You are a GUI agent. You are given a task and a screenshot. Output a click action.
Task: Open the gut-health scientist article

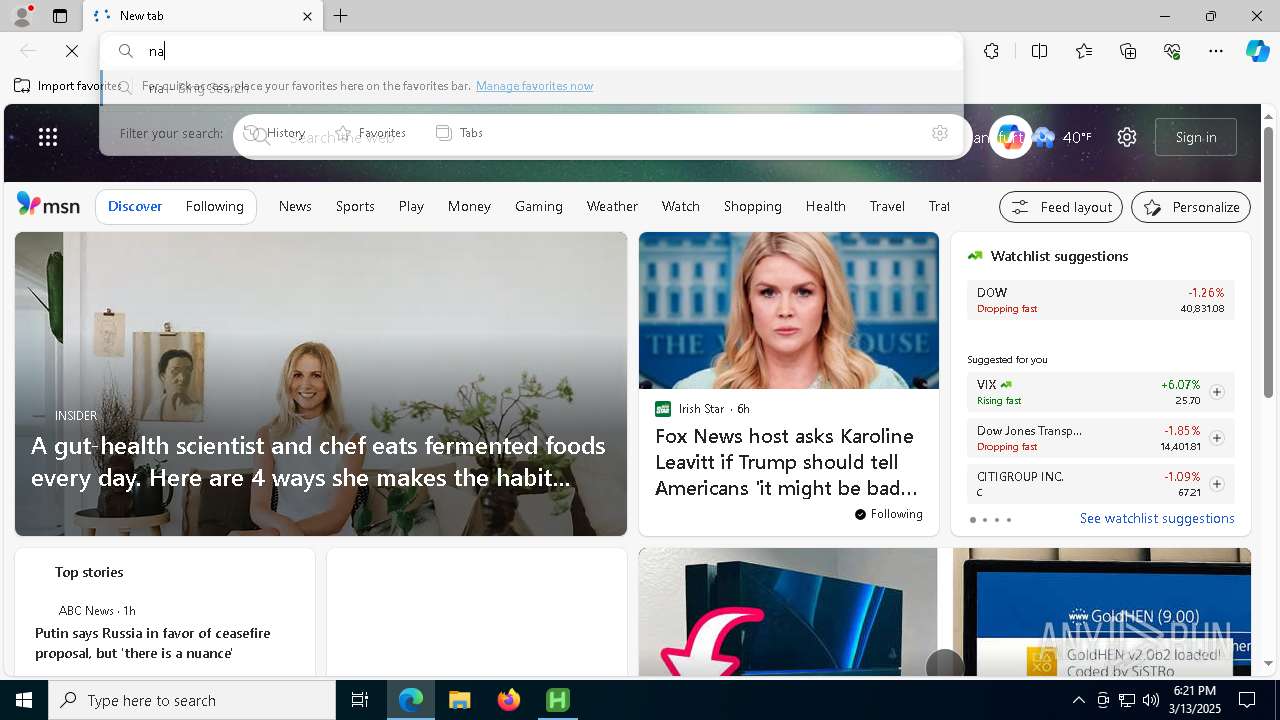point(321,384)
